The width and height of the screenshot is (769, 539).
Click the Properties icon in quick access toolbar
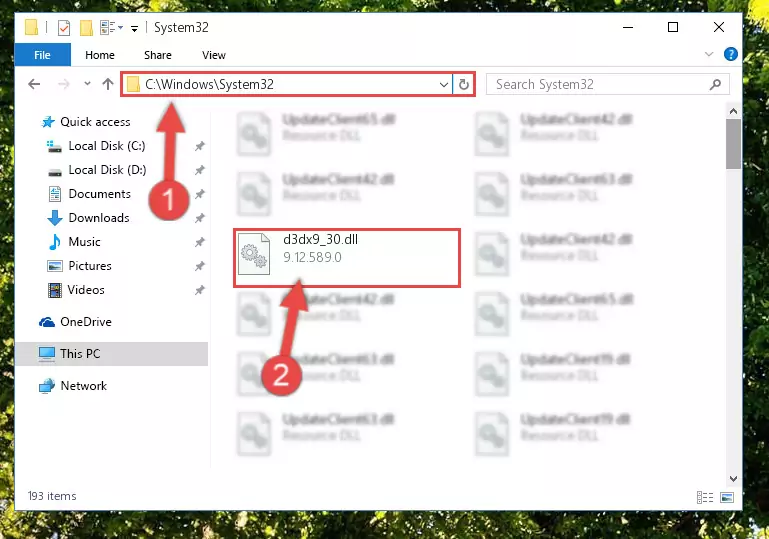[64, 27]
